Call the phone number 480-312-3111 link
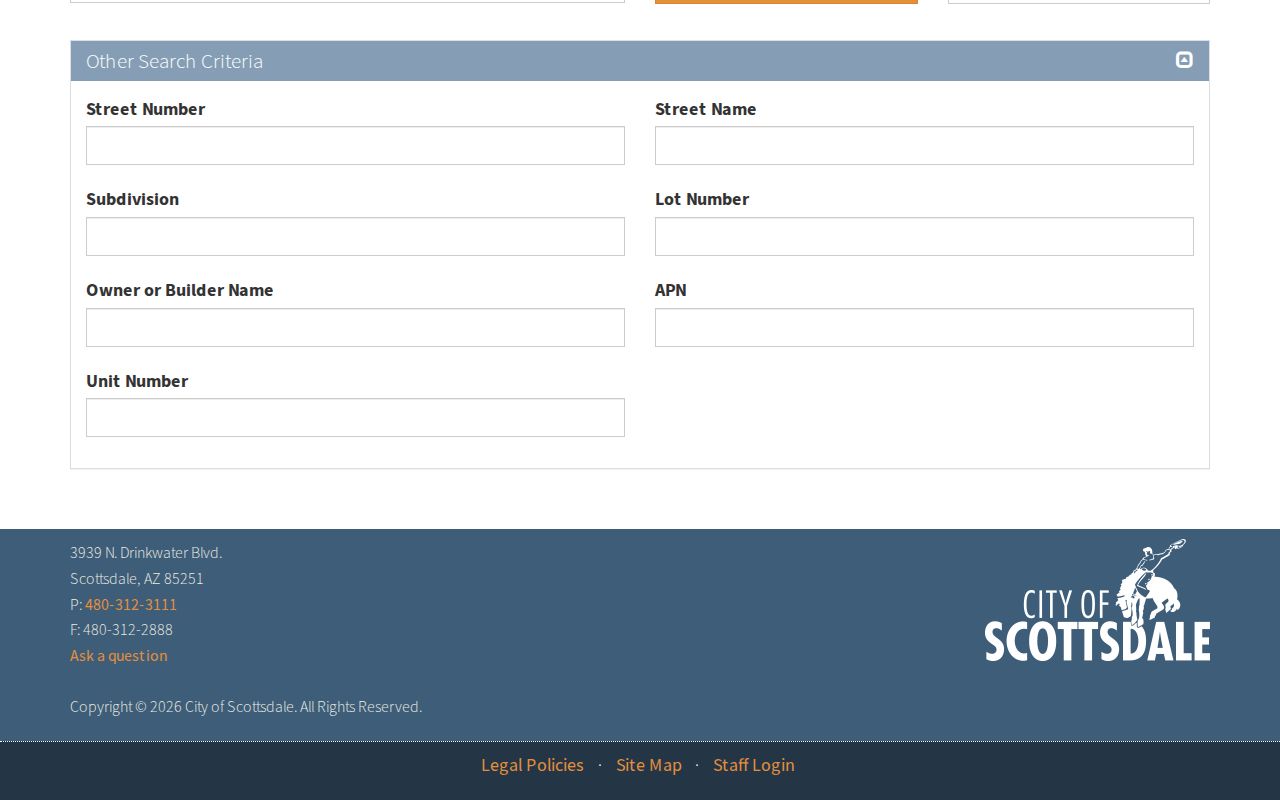This screenshot has width=1280, height=800. (131, 604)
